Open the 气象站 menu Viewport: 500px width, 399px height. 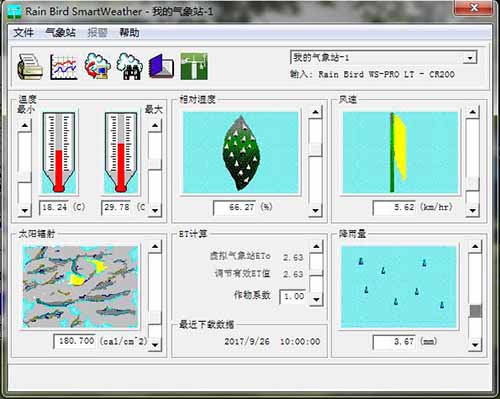pyautogui.click(x=60, y=33)
